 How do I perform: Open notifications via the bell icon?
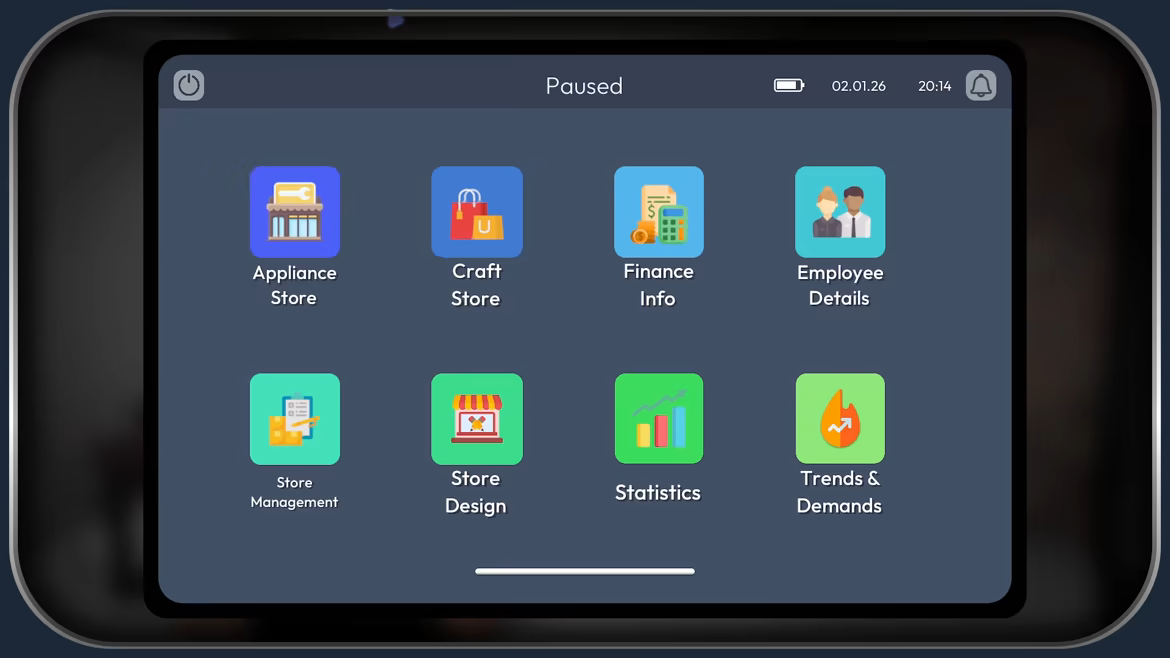click(981, 85)
